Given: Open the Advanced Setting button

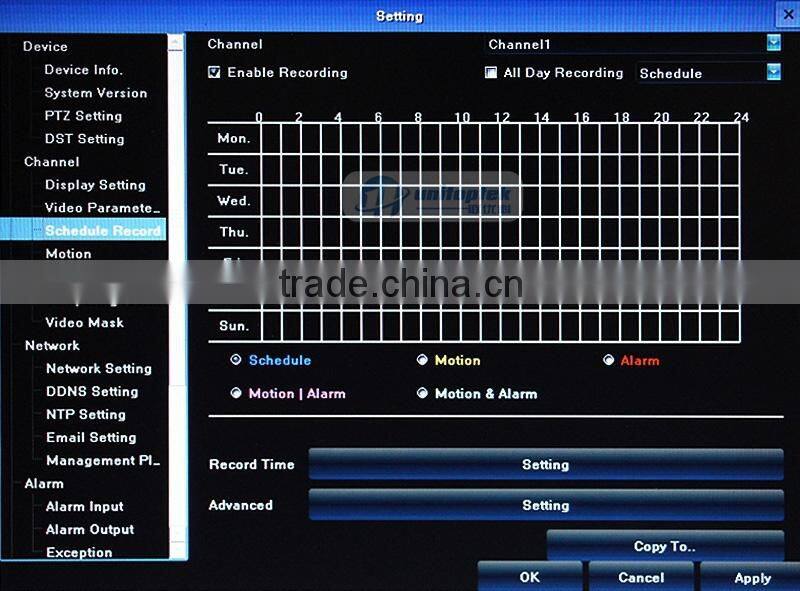Looking at the screenshot, I should click(x=545, y=505).
